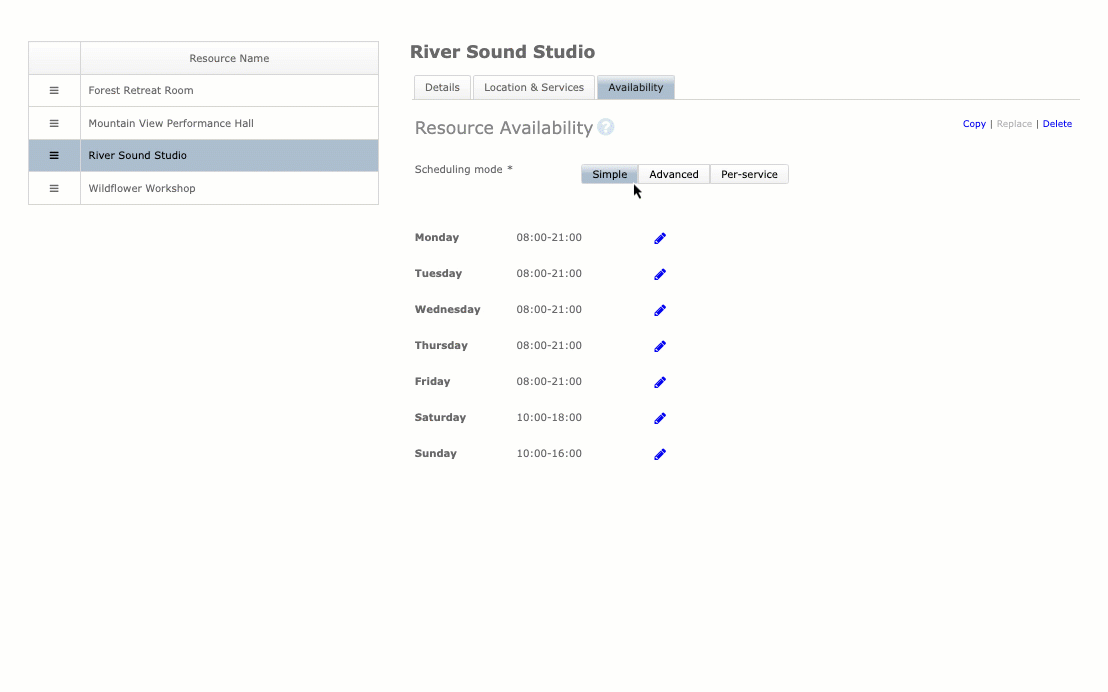This screenshot has width=1108, height=692.
Task: Choose Per-service scheduling mode
Action: point(749,174)
